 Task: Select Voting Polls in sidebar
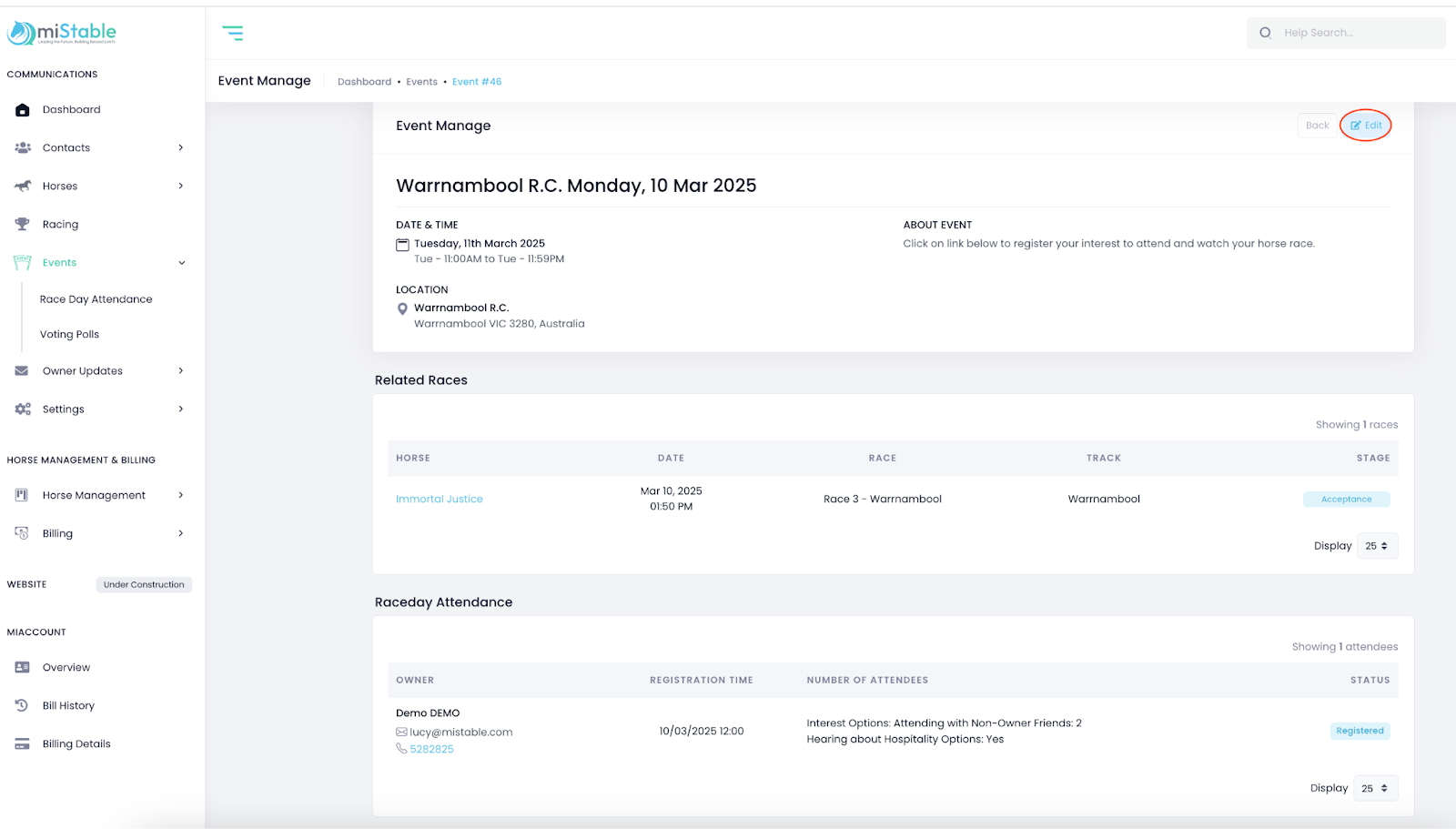(x=69, y=335)
